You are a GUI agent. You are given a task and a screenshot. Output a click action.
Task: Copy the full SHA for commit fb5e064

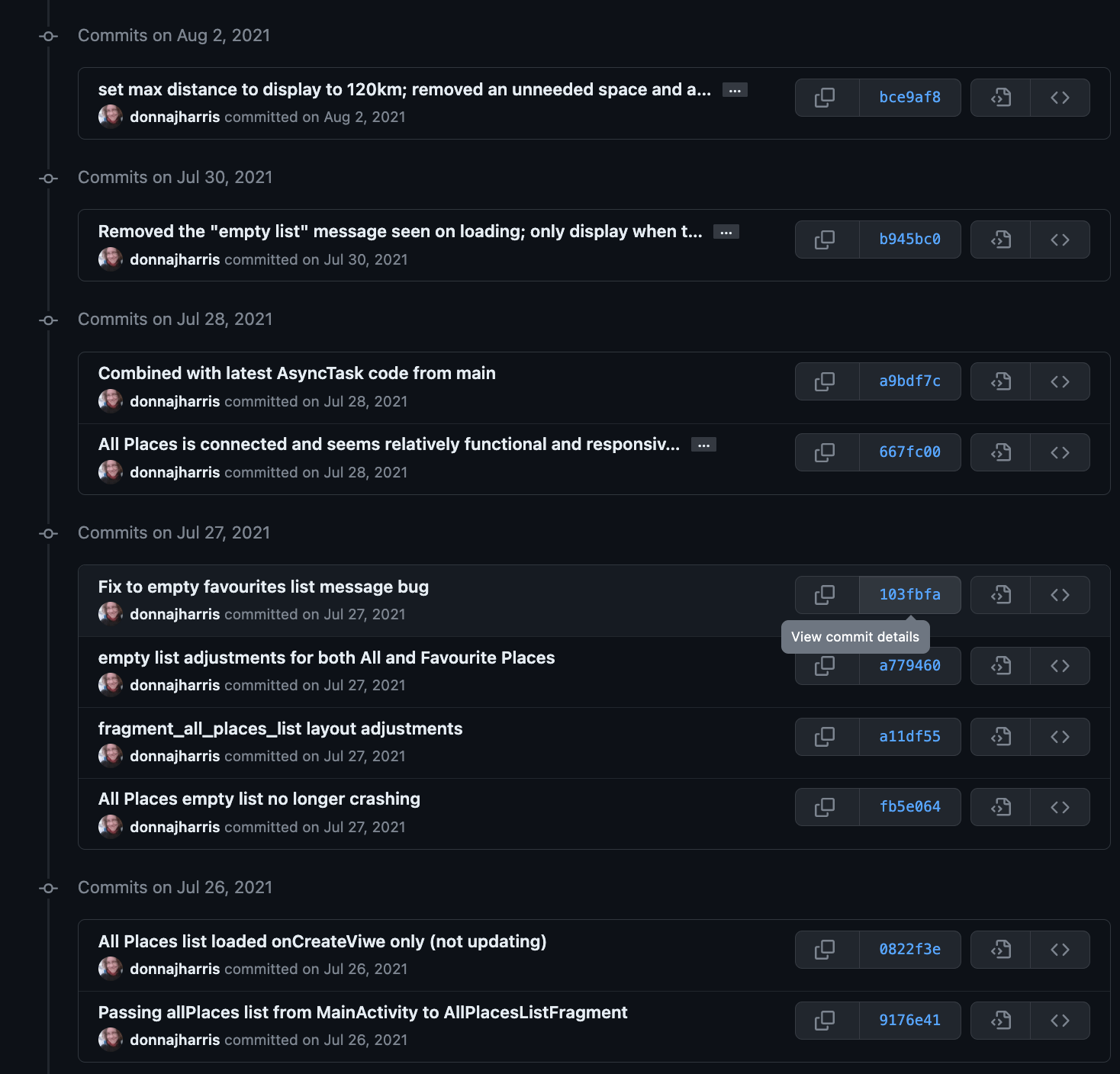[x=826, y=806]
